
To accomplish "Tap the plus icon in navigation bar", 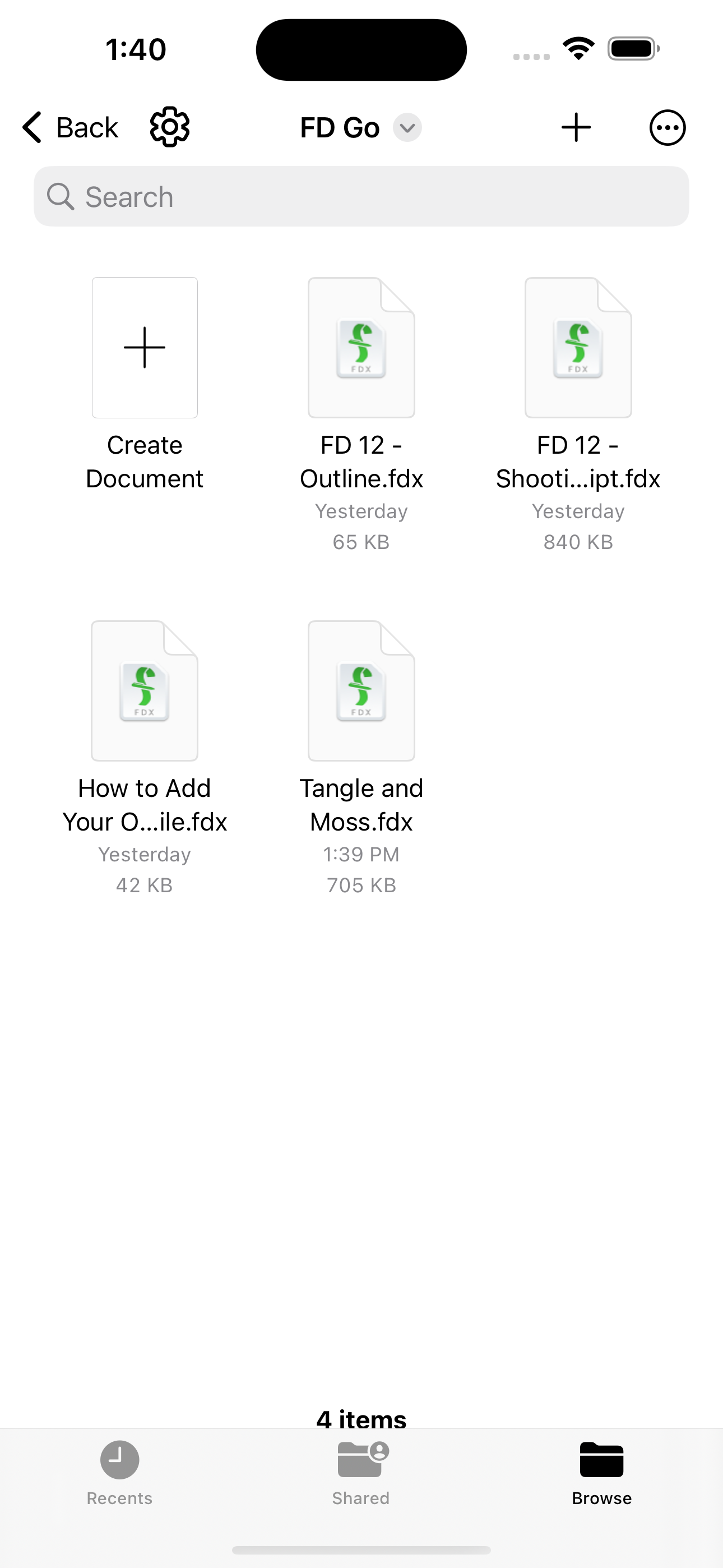I will (576, 127).
